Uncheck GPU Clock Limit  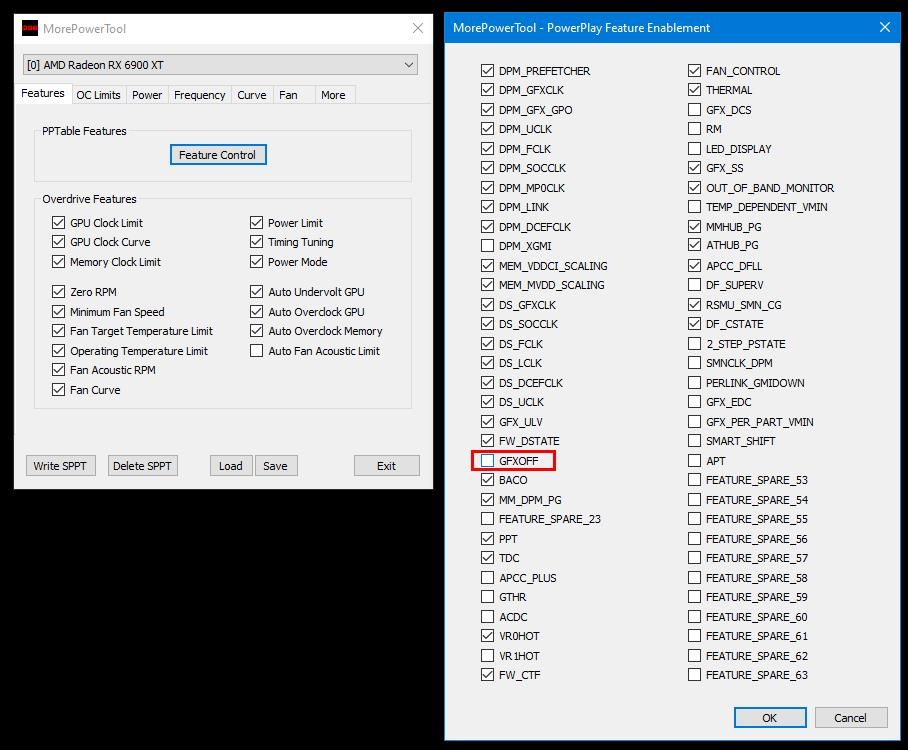click(x=58, y=222)
